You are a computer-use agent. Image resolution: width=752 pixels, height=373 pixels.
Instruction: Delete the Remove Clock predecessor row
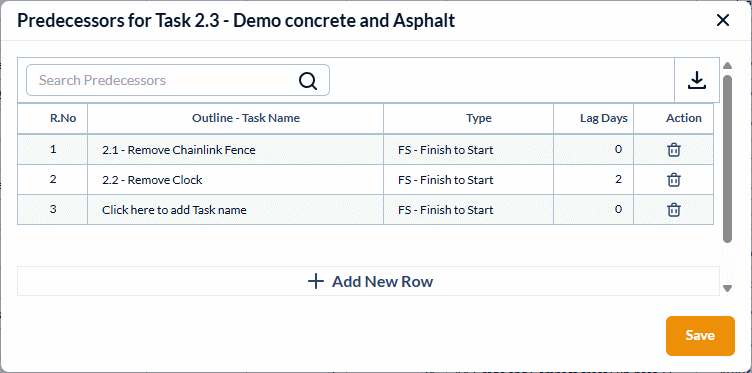click(673, 180)
